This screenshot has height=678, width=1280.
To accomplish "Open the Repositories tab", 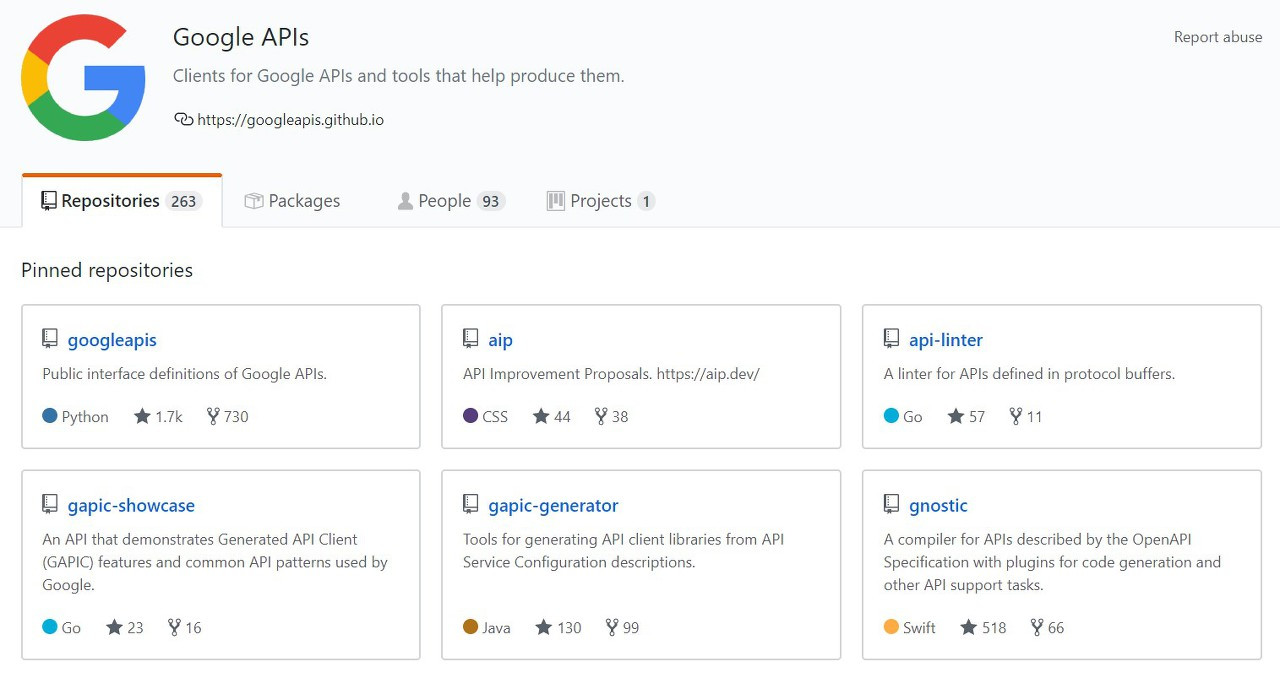I will 120,201.
